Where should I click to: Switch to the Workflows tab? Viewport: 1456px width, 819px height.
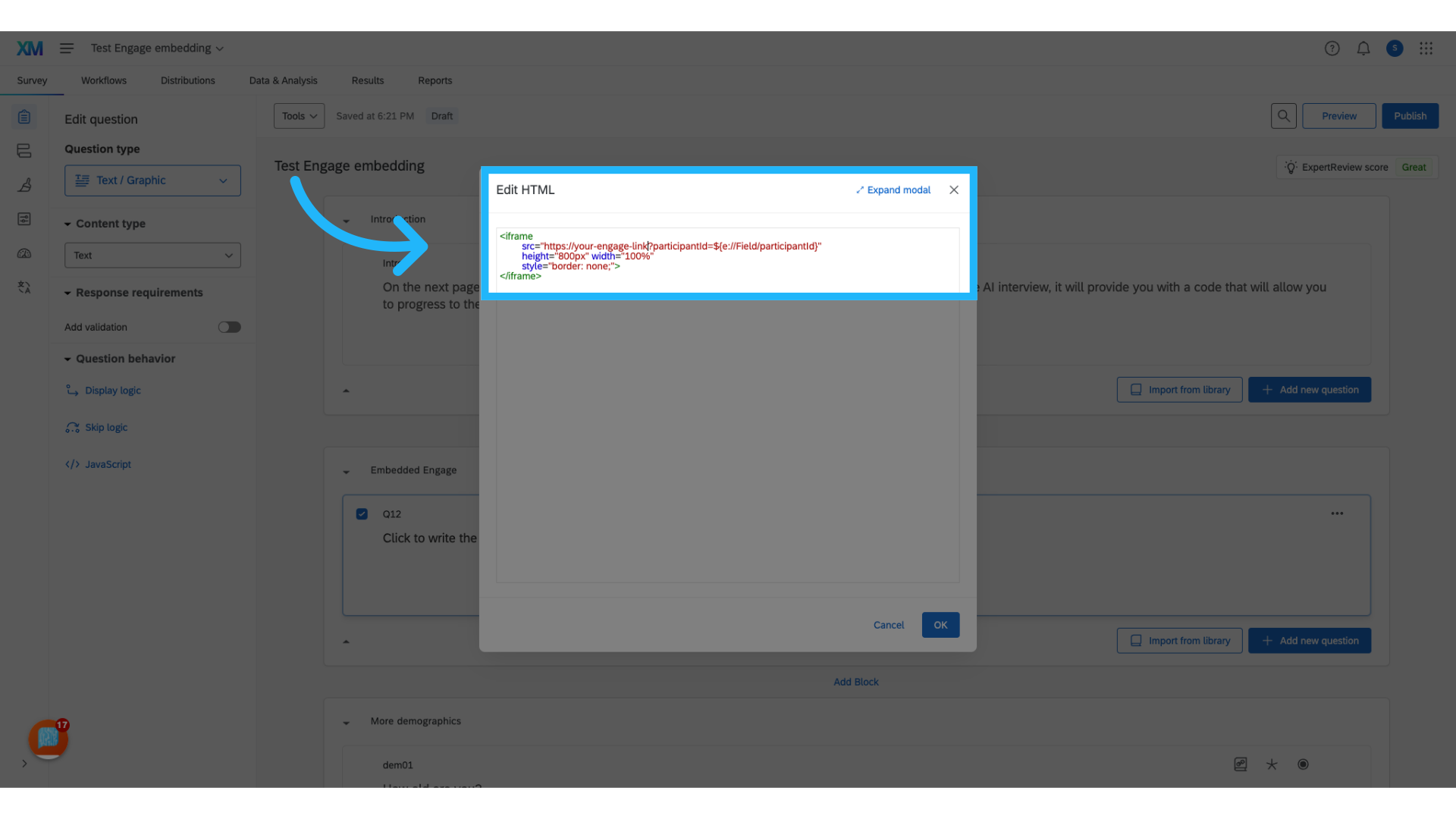[104, 80]
